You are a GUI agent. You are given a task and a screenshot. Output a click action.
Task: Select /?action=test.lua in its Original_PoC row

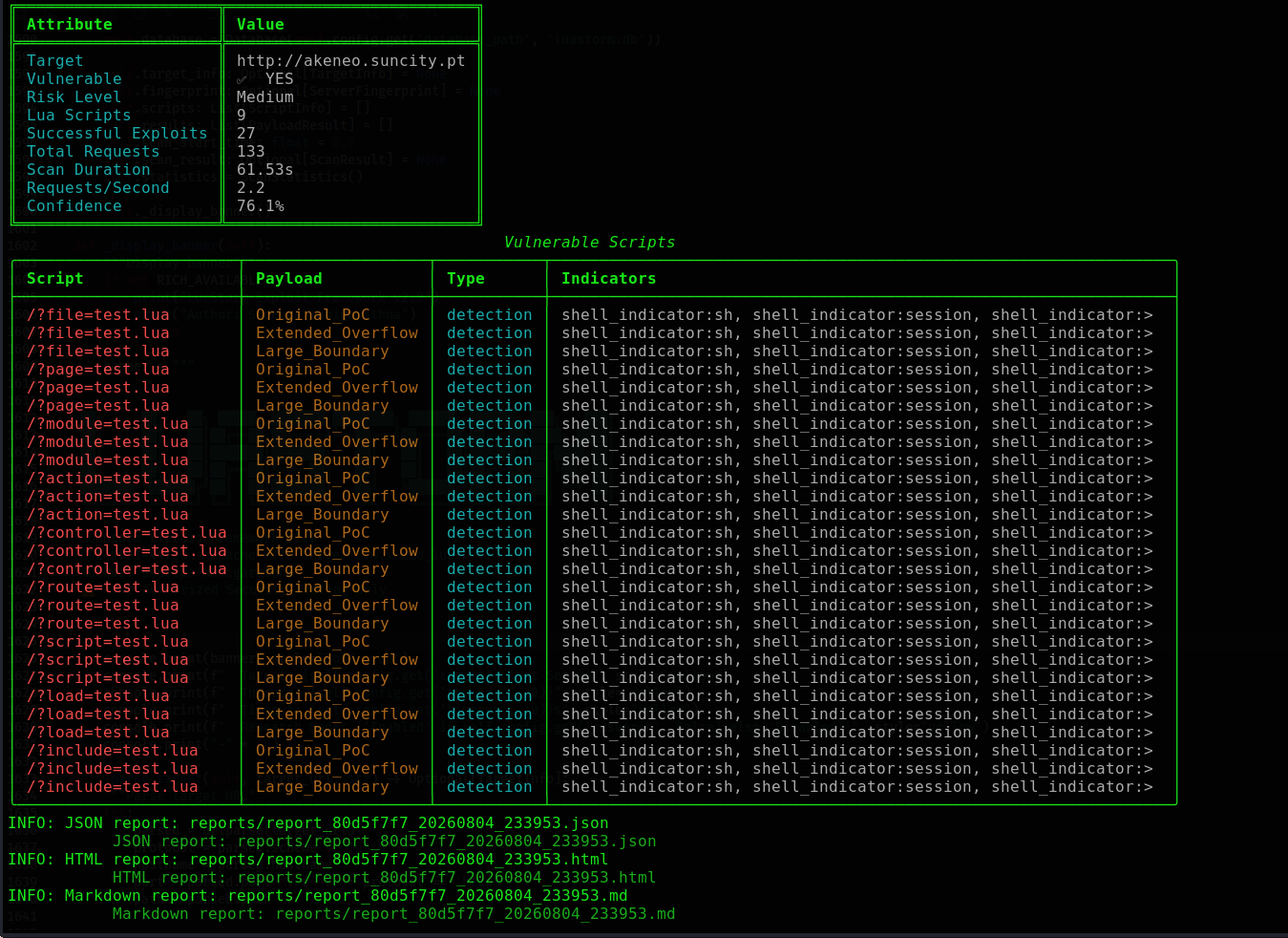tap(107, 478)
